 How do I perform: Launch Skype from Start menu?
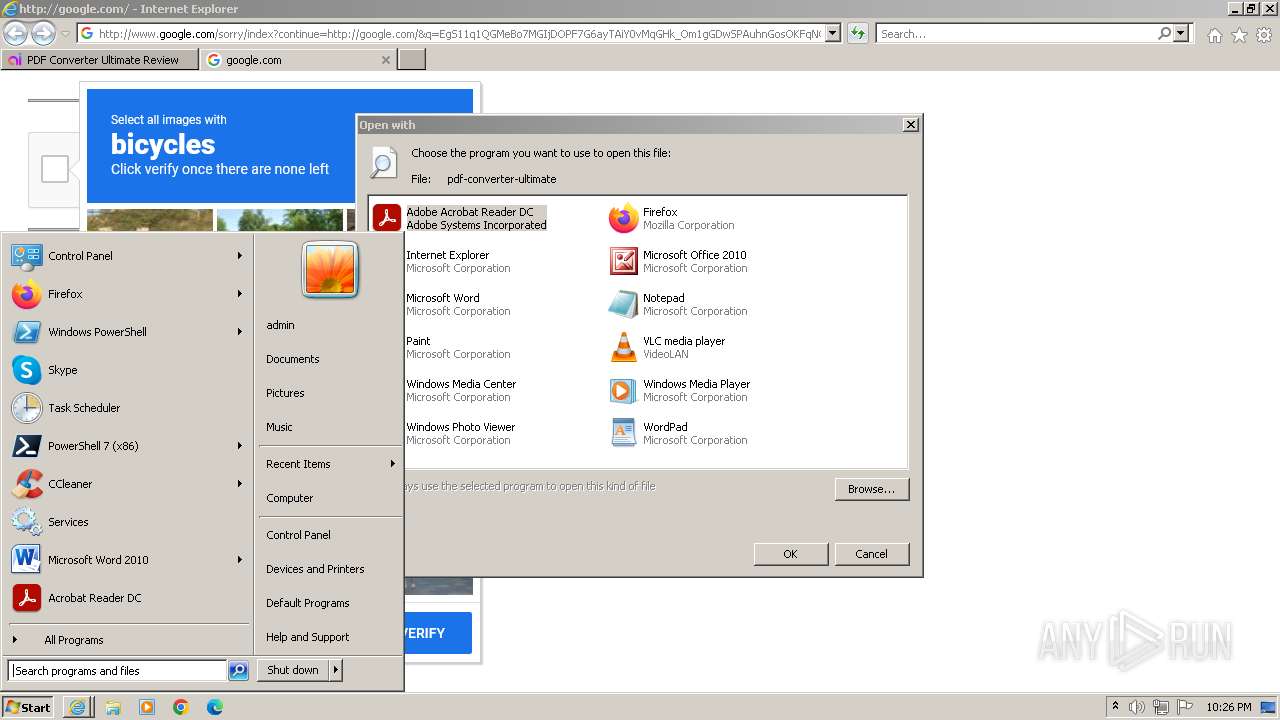click(127, 370)
